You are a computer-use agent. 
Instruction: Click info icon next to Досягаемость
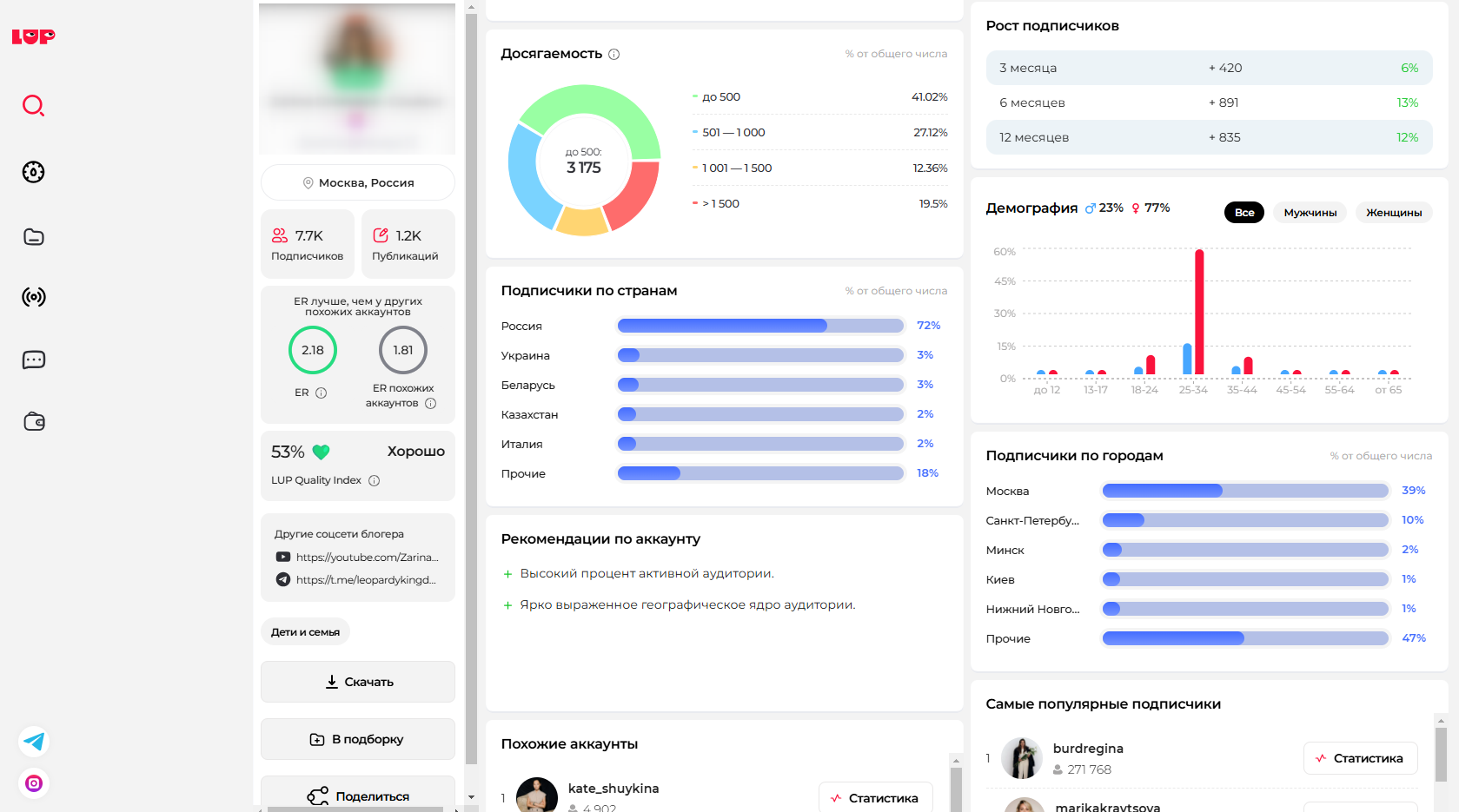pyautogui.click(x=613, y=54)
